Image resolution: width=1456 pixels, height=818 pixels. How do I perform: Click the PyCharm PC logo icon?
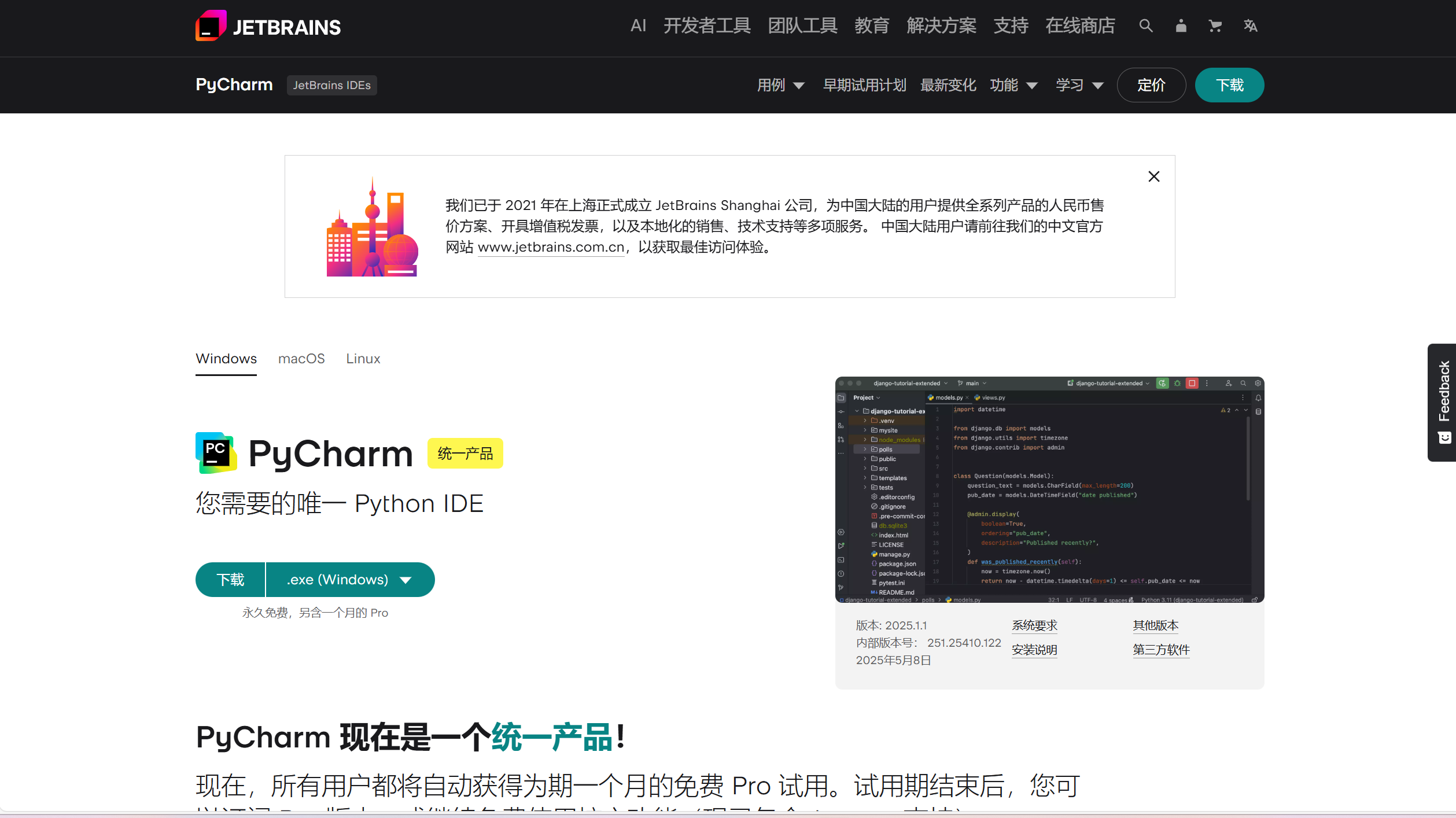pos(216,453)
